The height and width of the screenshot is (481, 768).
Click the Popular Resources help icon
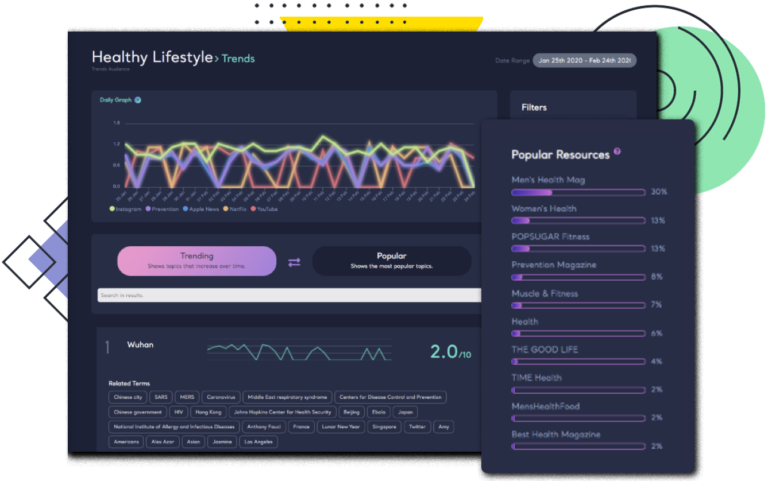pos(617,152)
